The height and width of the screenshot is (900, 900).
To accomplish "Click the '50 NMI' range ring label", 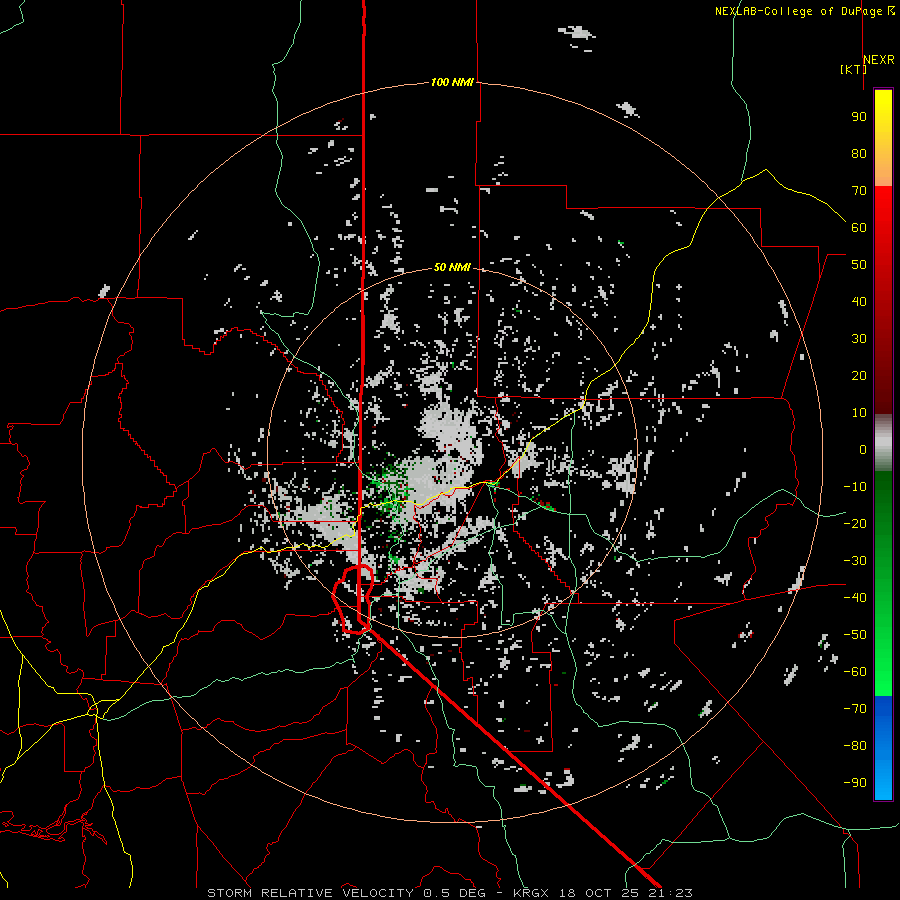I will pos(452,267).
